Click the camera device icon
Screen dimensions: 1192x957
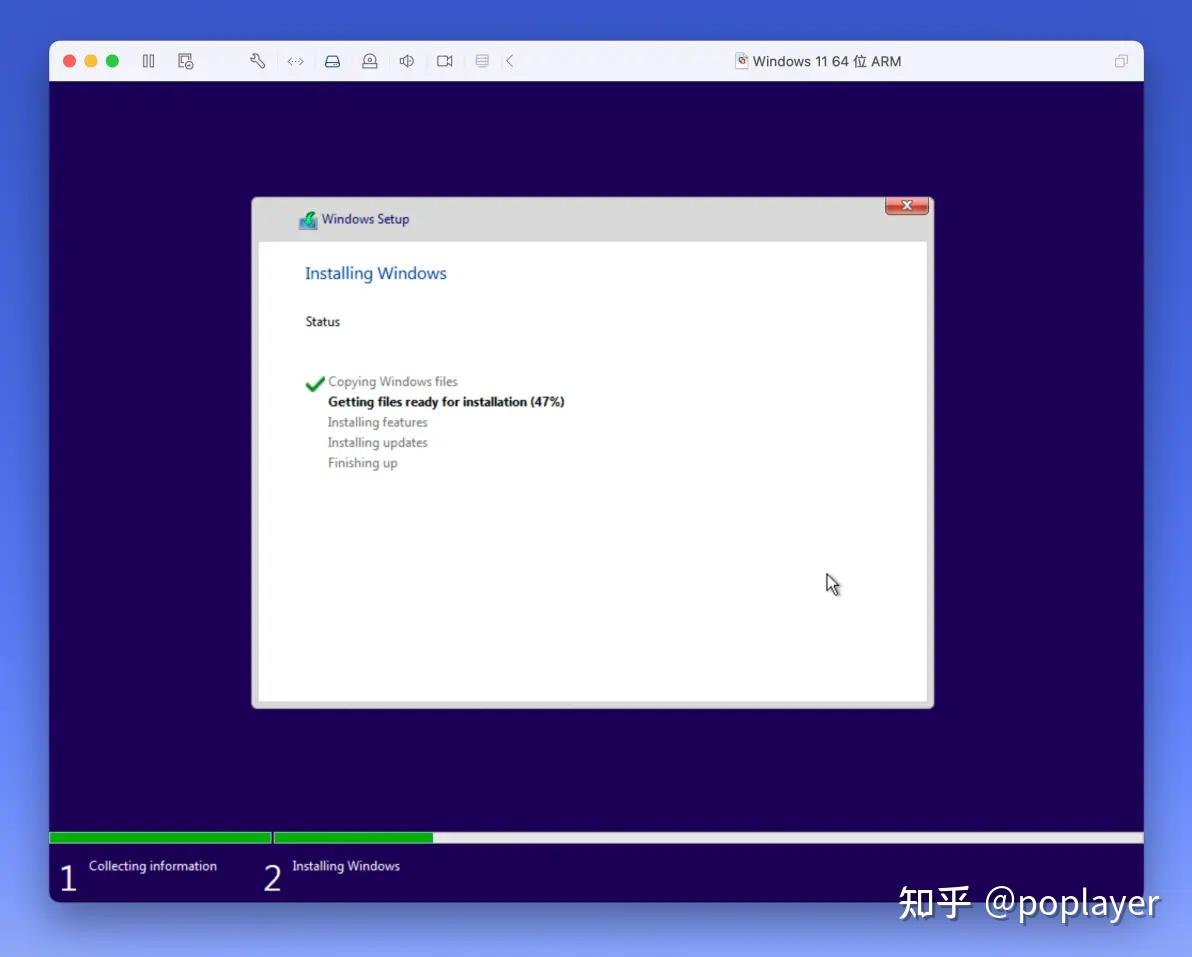click(x=445, y=61)
